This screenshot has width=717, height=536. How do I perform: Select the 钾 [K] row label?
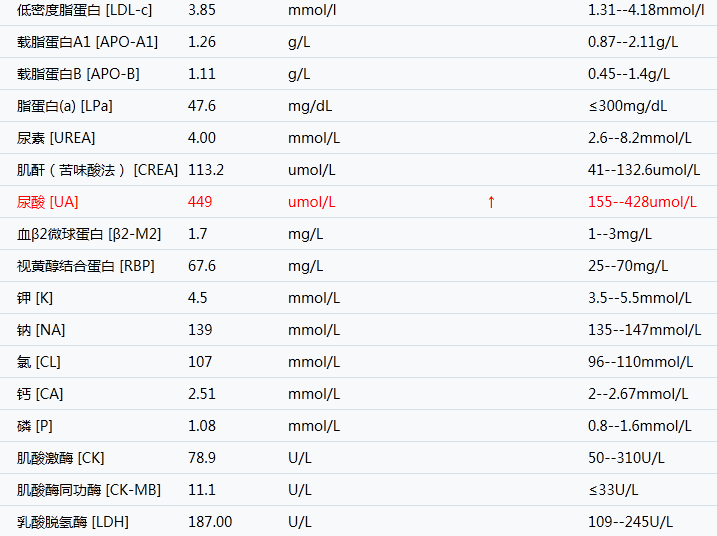point(35,298)
